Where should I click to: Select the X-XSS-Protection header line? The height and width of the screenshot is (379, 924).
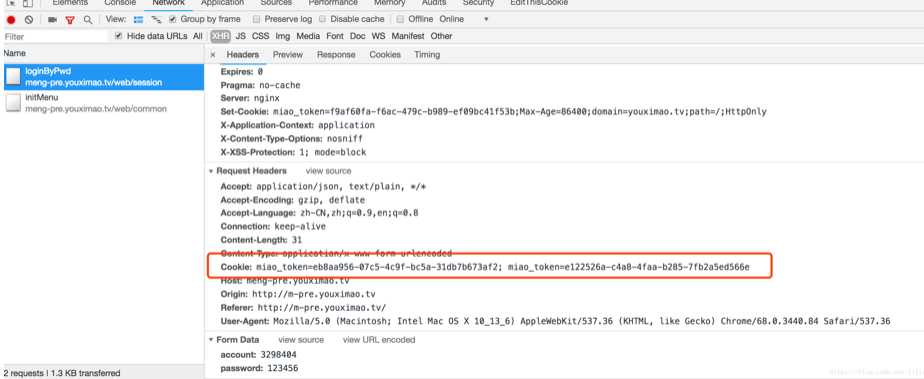(293, 152)
